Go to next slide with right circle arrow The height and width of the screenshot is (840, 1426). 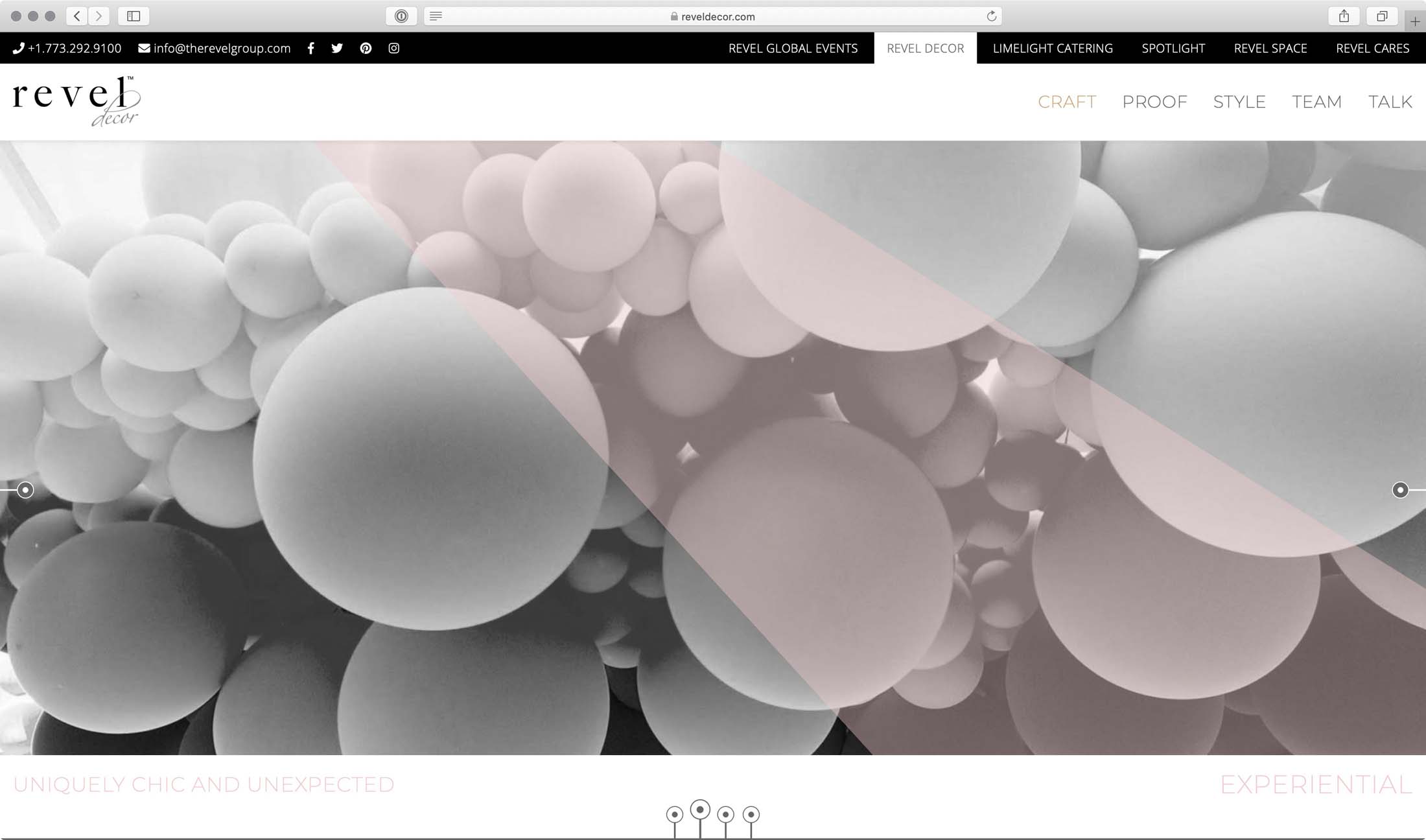1400,490
